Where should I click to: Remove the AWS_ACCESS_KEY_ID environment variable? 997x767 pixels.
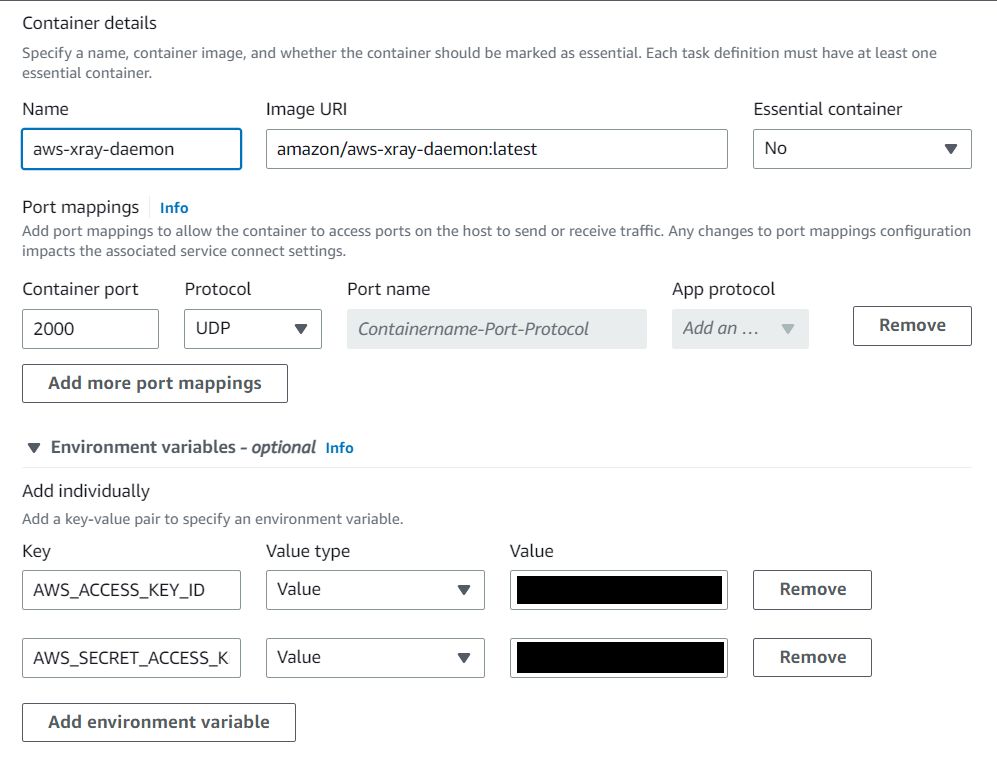(812, 590)
